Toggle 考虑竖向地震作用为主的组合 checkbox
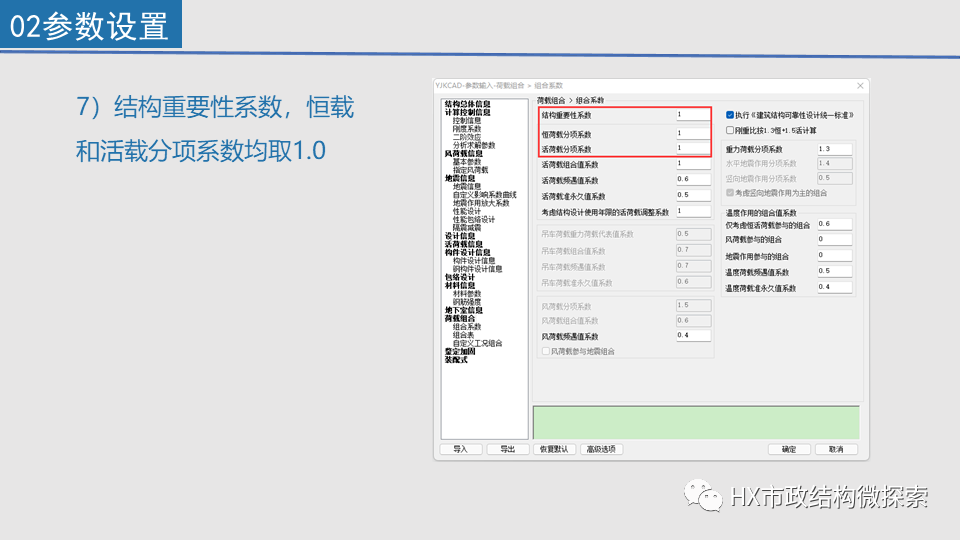Screen dimensions: 960x540 coord(730,192)
